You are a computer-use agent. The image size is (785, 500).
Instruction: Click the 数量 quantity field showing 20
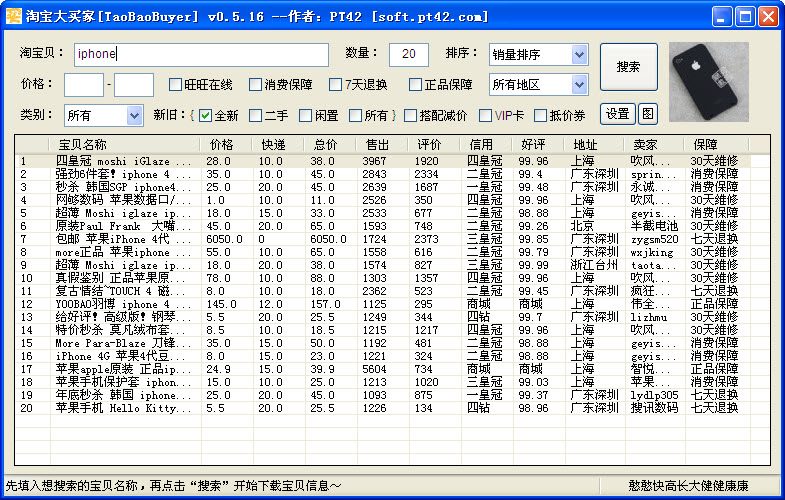[409, 55]
